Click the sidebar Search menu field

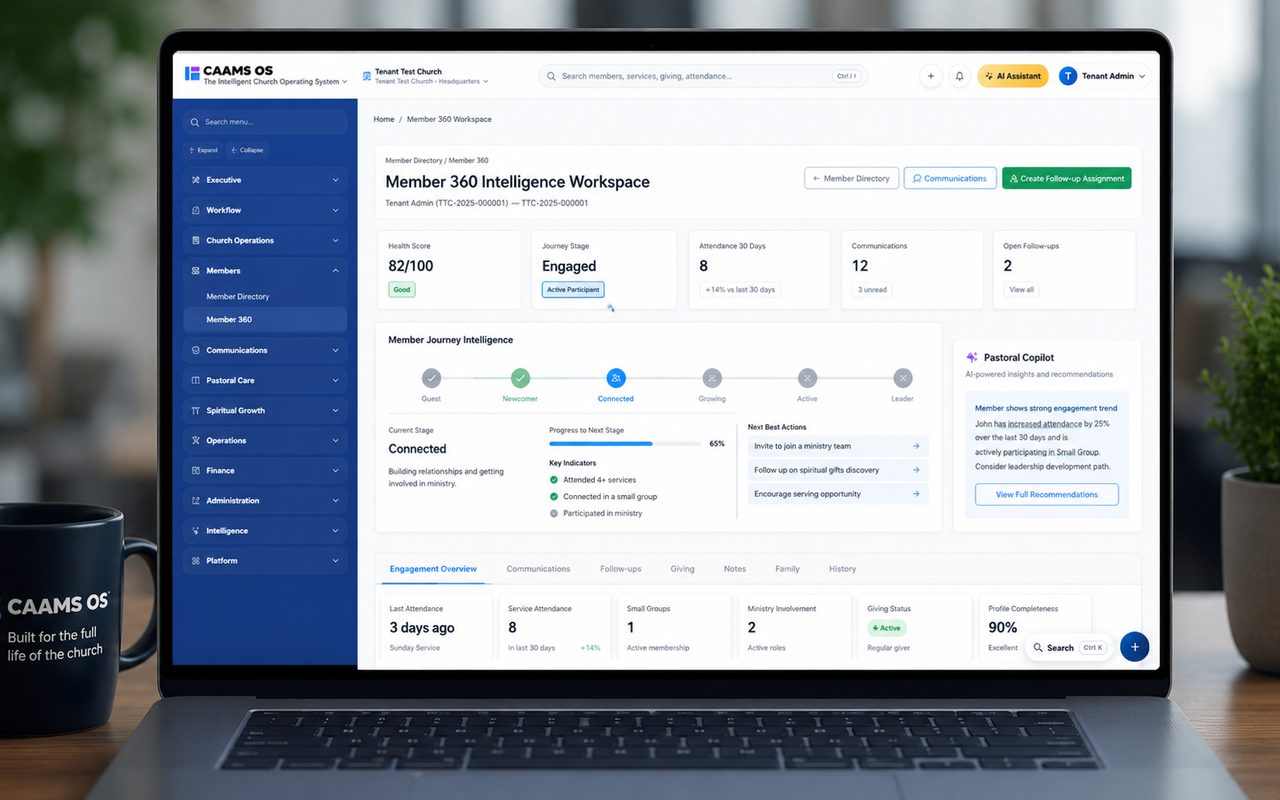[x=265, y=122]
